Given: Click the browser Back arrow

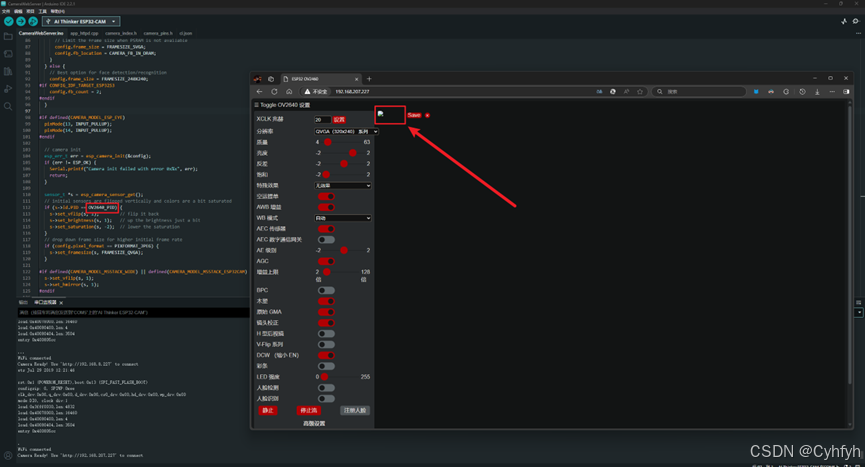Looking at the screenshot, I should tap(260, 92).
